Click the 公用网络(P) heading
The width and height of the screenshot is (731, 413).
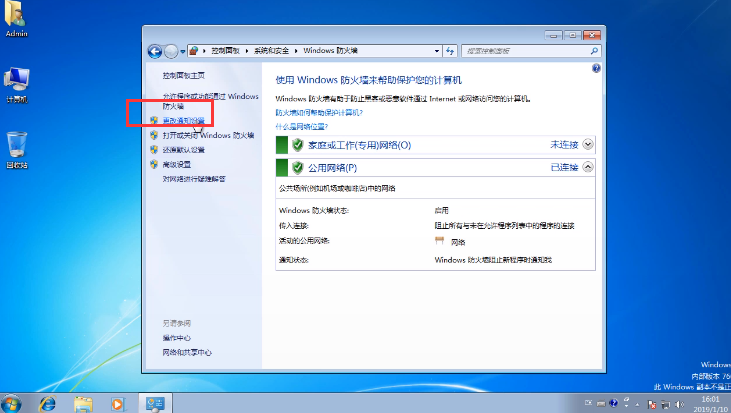pyautogui.click(x=332, y=167)
